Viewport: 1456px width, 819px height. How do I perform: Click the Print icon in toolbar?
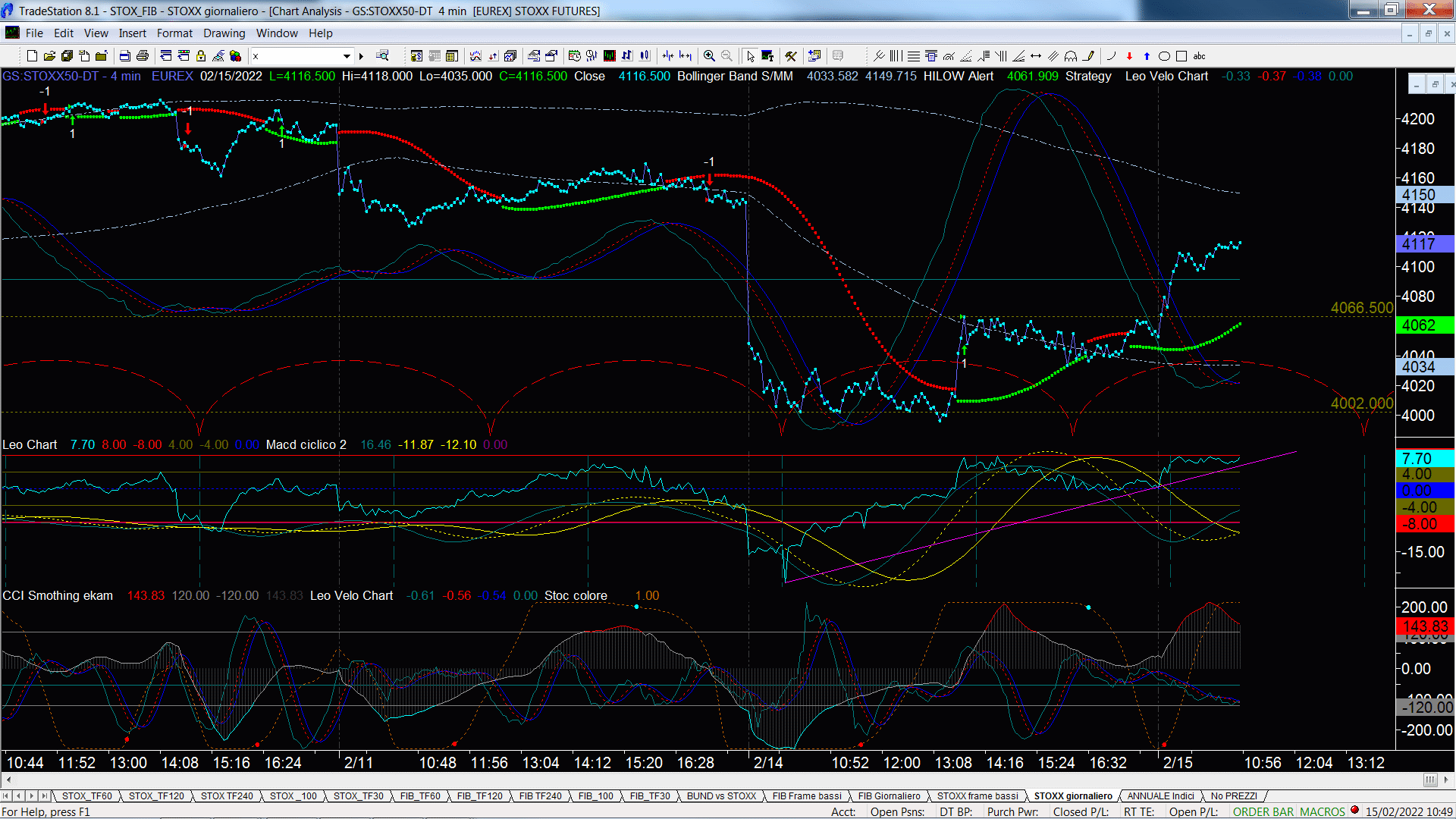[142, 56]
